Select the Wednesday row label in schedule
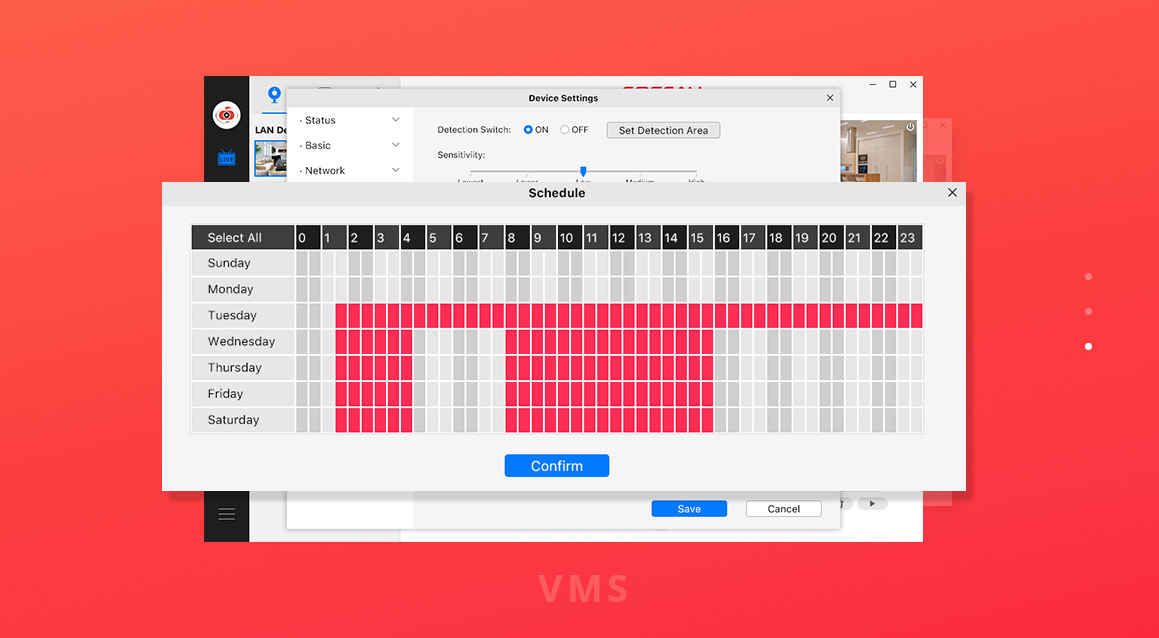This screenshot has height=638, width=1159. (242, 341)
